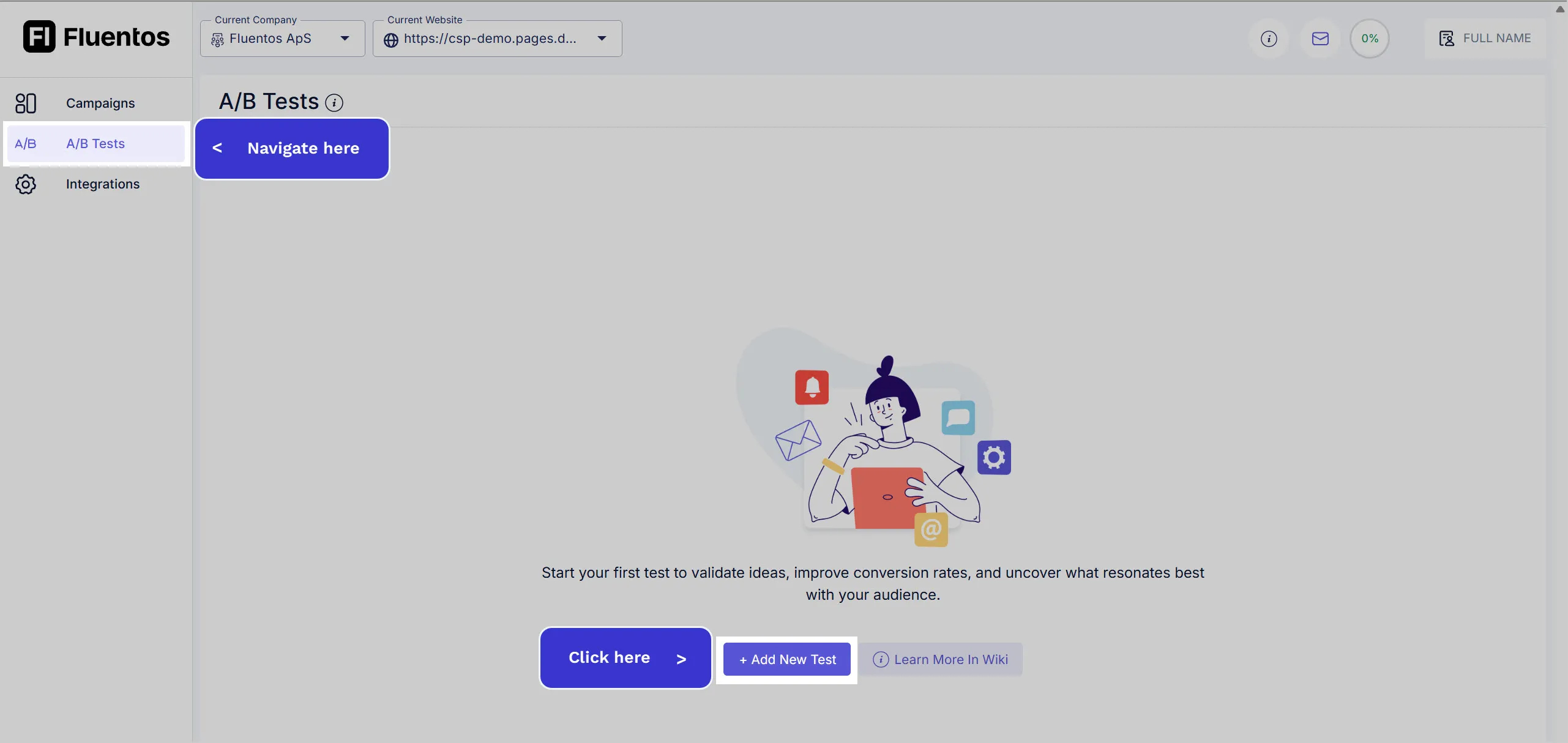Viewport: 1568px width, 743px height.
Task: Select Campaigns from the sidebar menu
Action: (x=100, y=103)
